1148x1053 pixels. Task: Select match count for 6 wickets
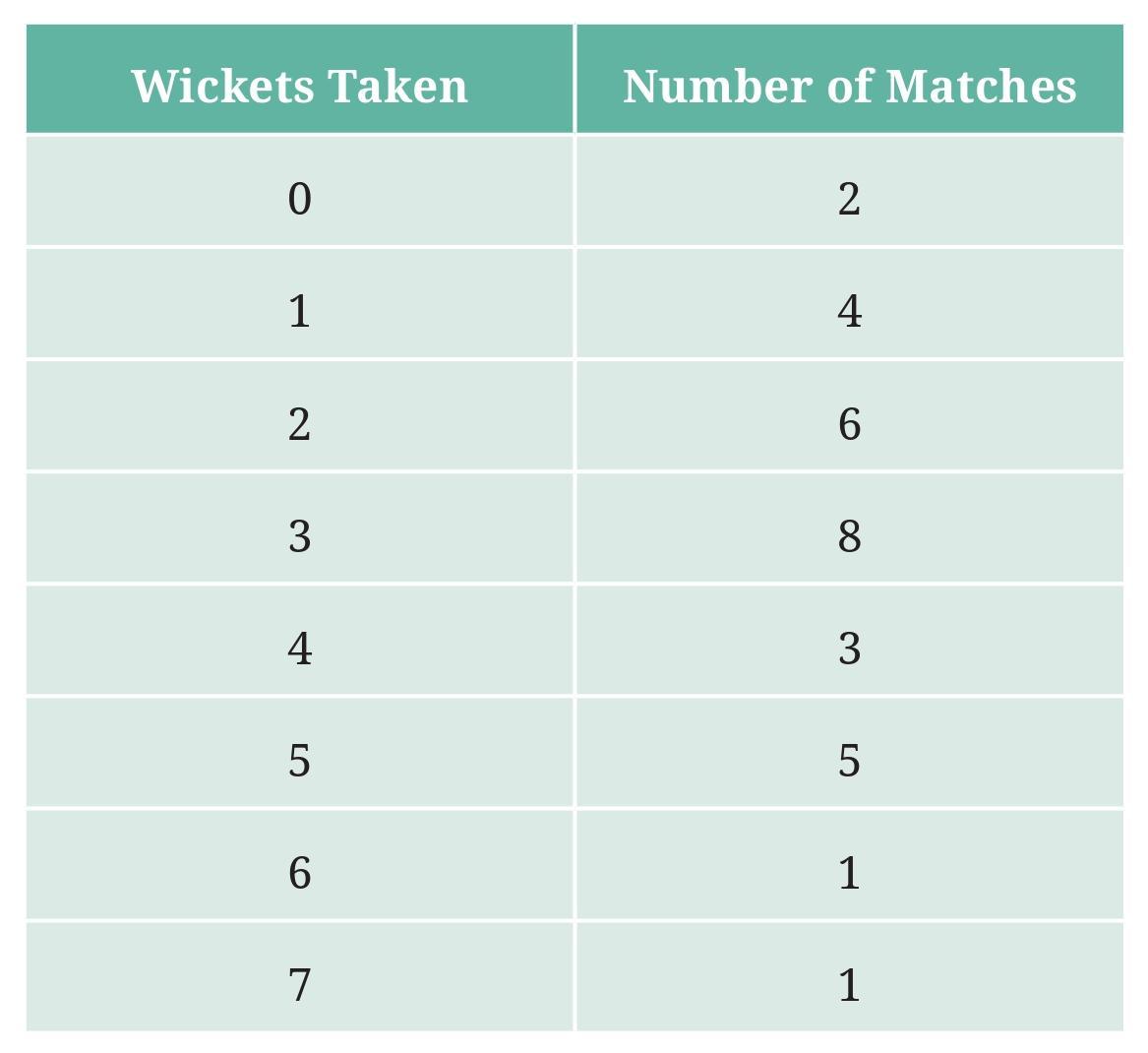(849, 872)
